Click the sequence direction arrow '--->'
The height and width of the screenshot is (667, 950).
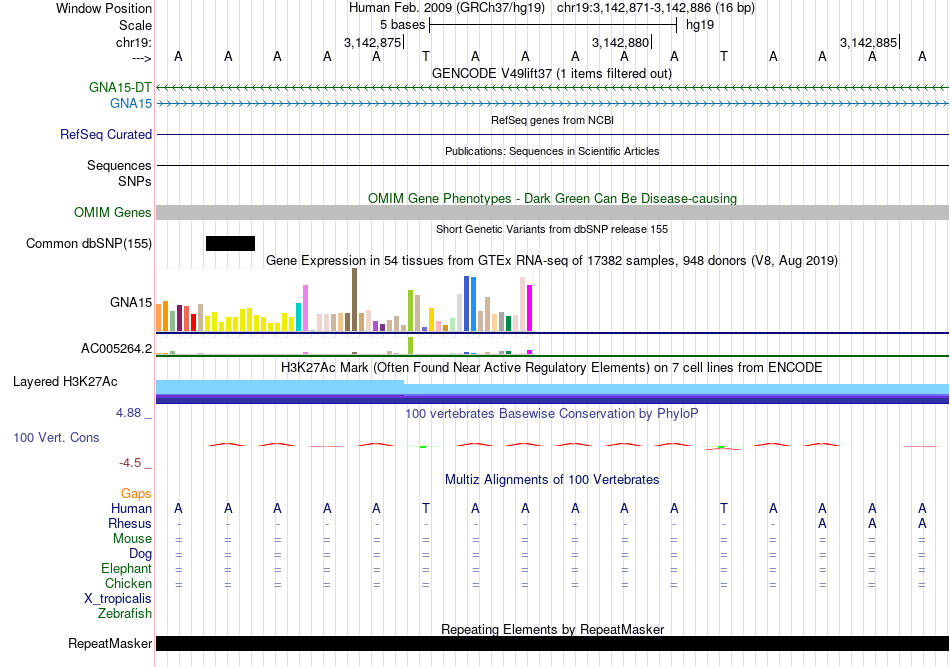141,58
